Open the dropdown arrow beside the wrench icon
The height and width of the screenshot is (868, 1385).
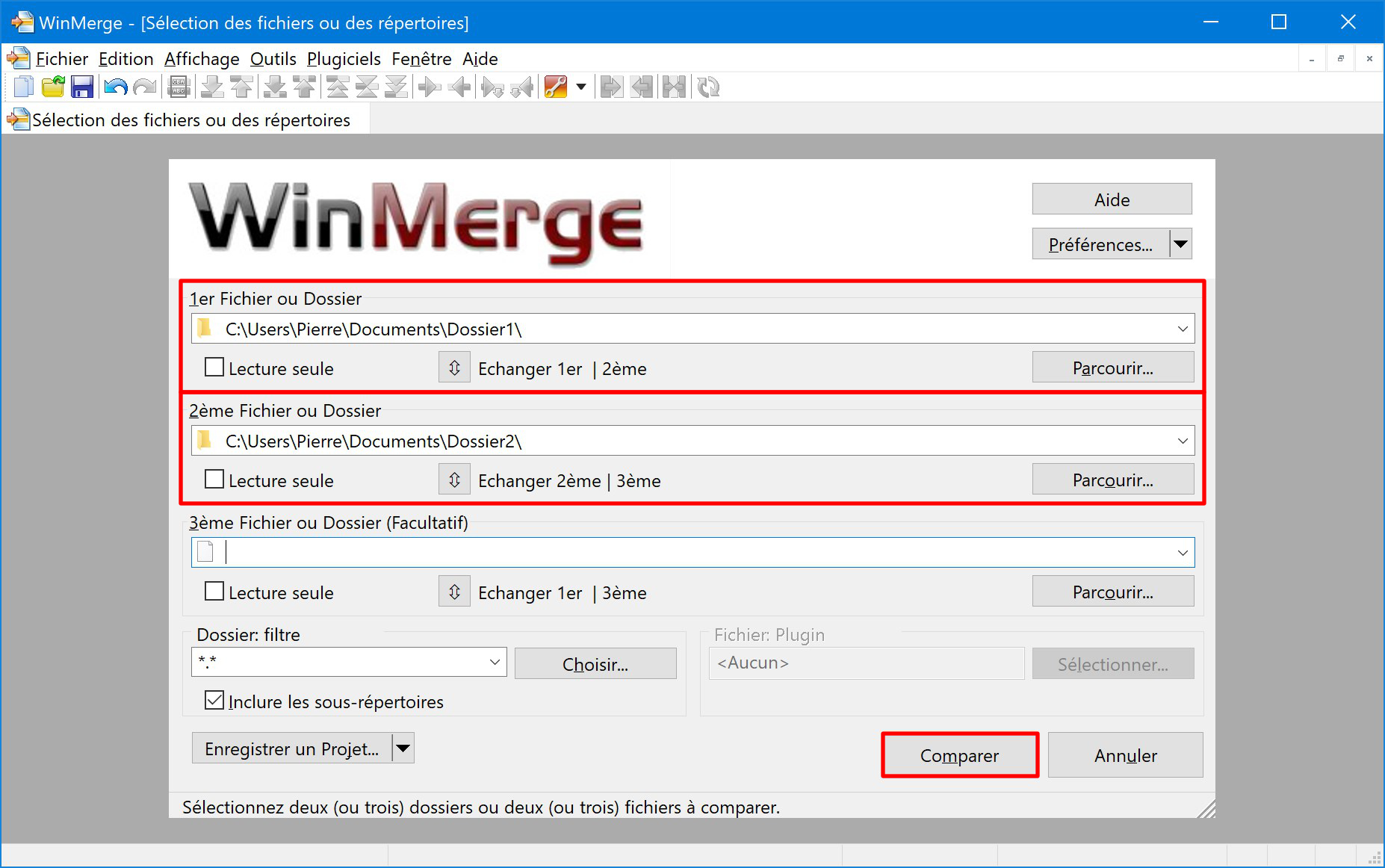pyautogui.click(x=580, y=87)
